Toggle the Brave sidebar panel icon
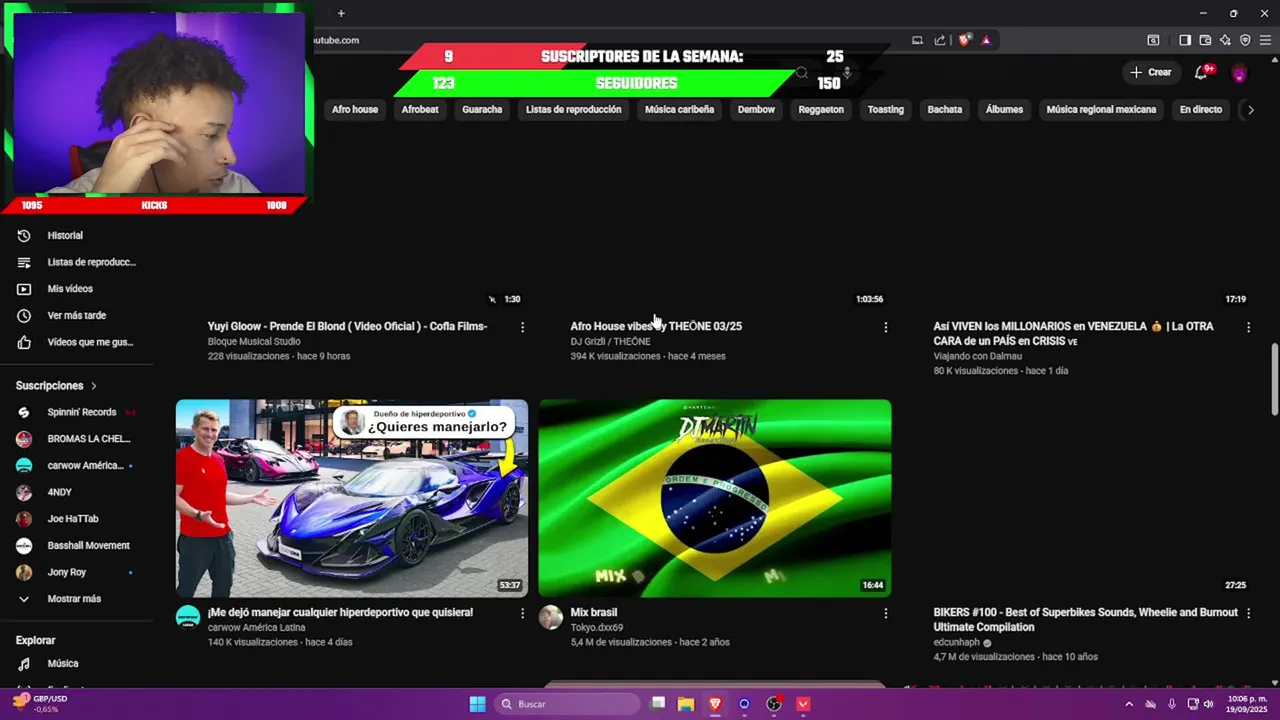The height and width of the screenshot is (720, 1280). (1185, 40)
